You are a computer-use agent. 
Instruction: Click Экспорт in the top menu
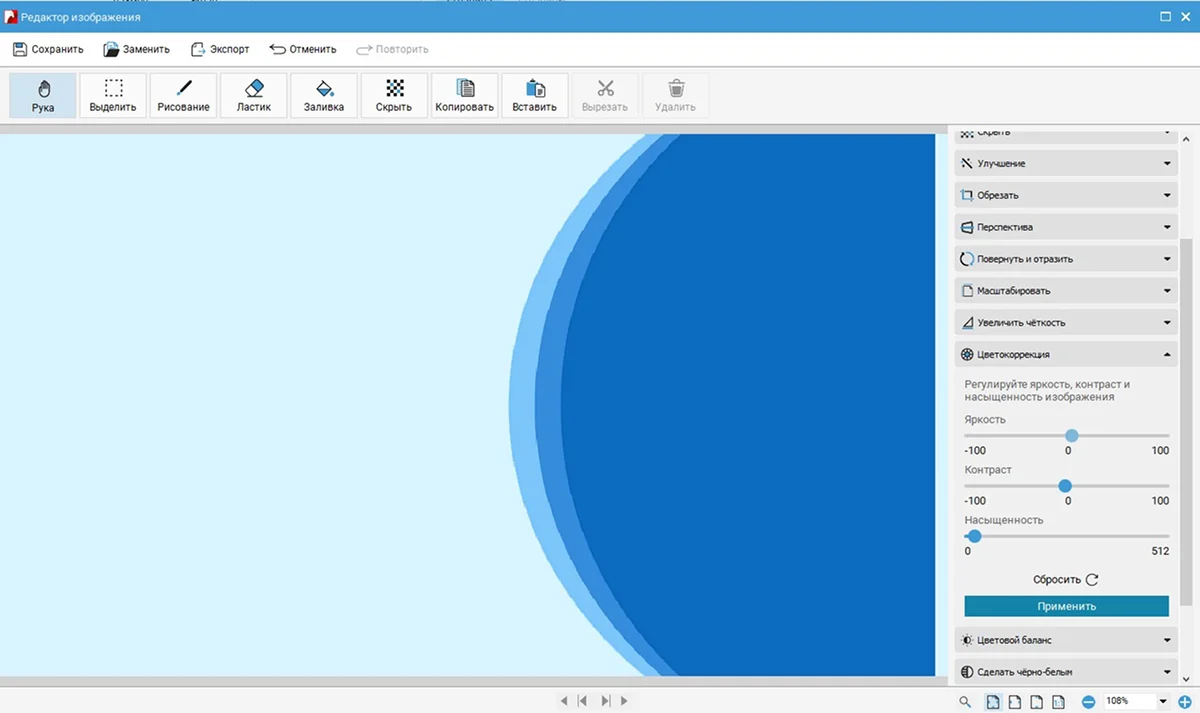pos(220,49)
